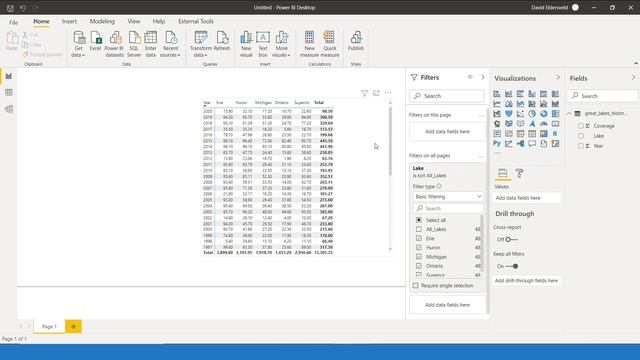Screen dimensions: 640x360
Task: Uncheck the Ontario filter checkbox
Action: pos(419,266)
